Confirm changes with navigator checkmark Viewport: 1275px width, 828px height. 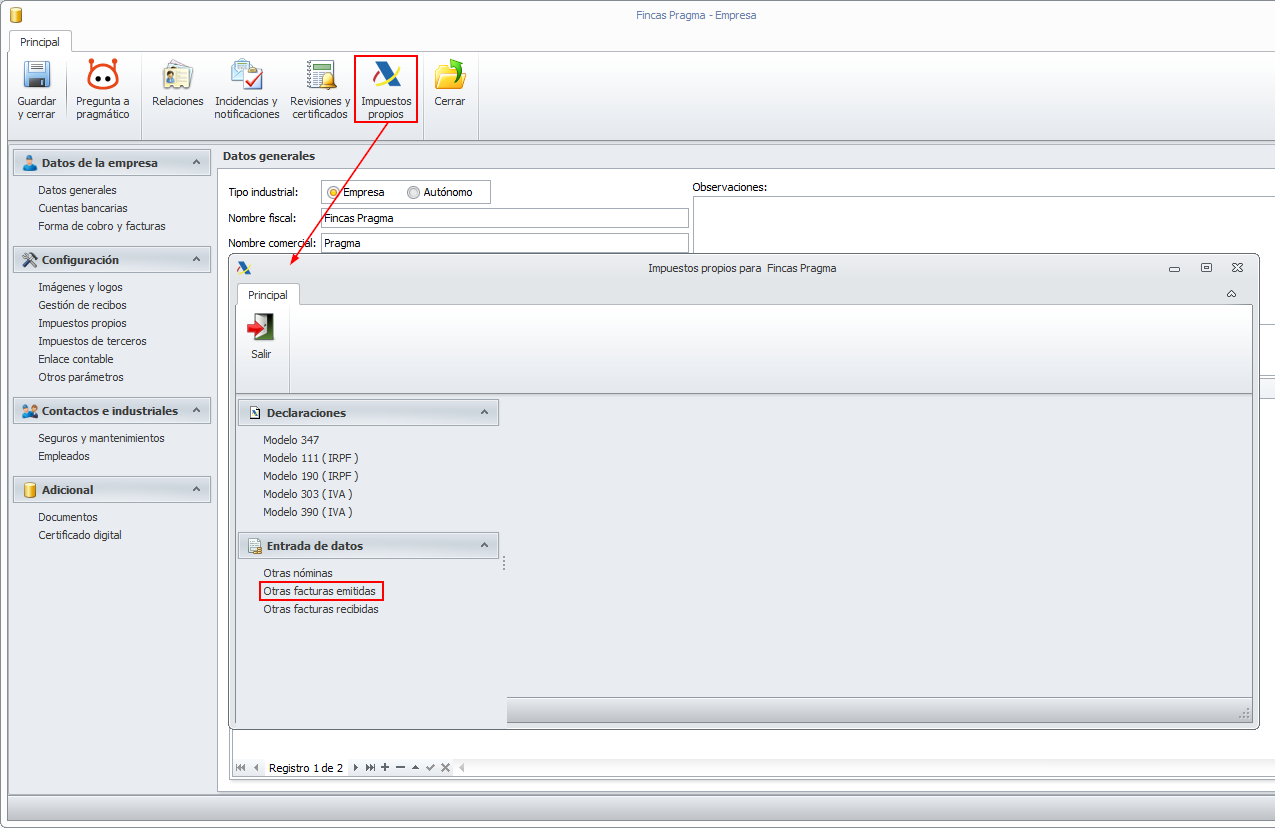430,768
